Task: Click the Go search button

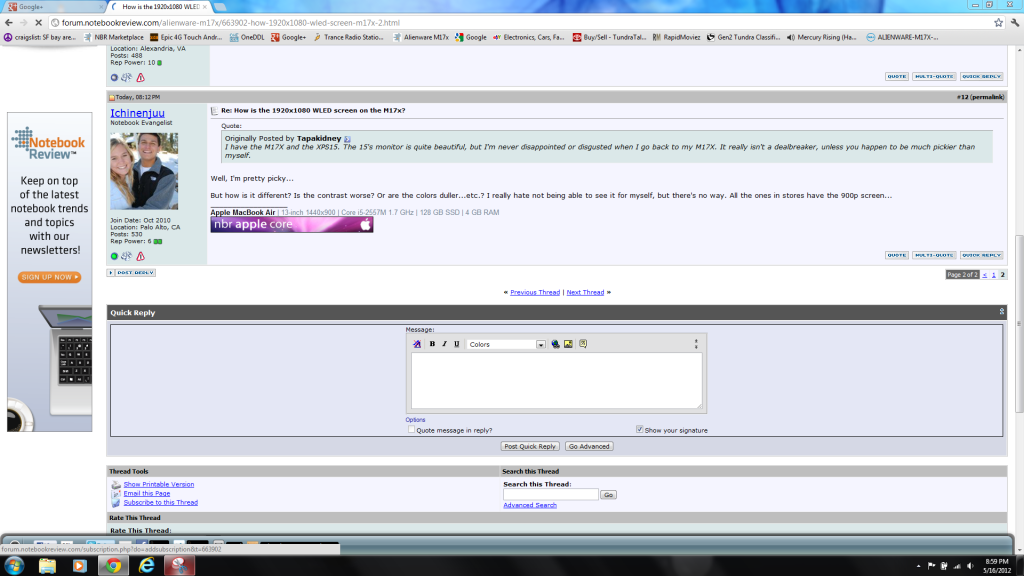Action: point(608,495)
